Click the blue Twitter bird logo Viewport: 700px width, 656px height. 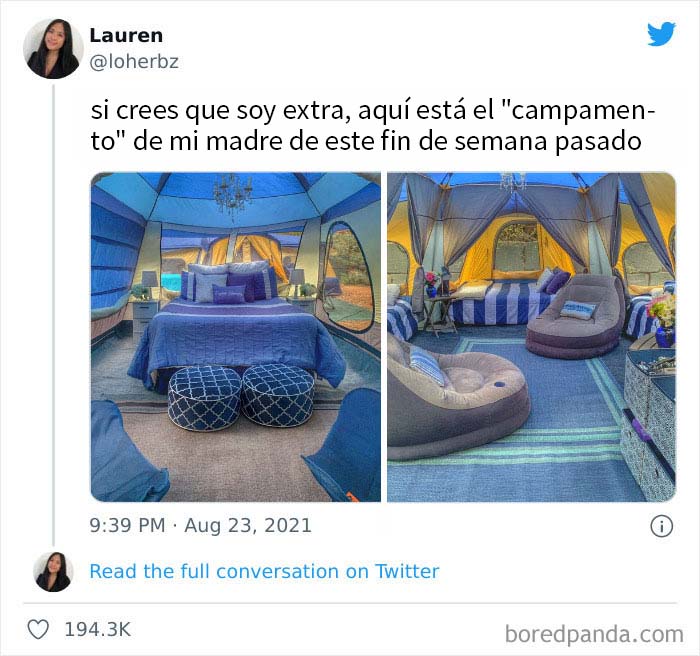[662, 34]
